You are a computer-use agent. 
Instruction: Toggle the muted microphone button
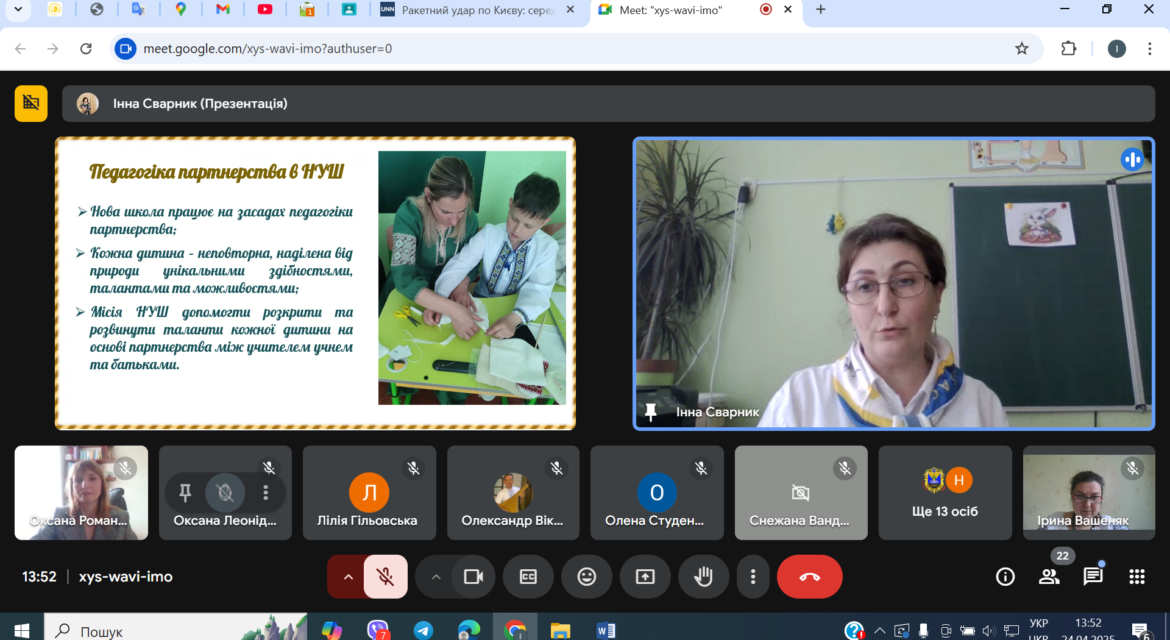click(386, 577)
